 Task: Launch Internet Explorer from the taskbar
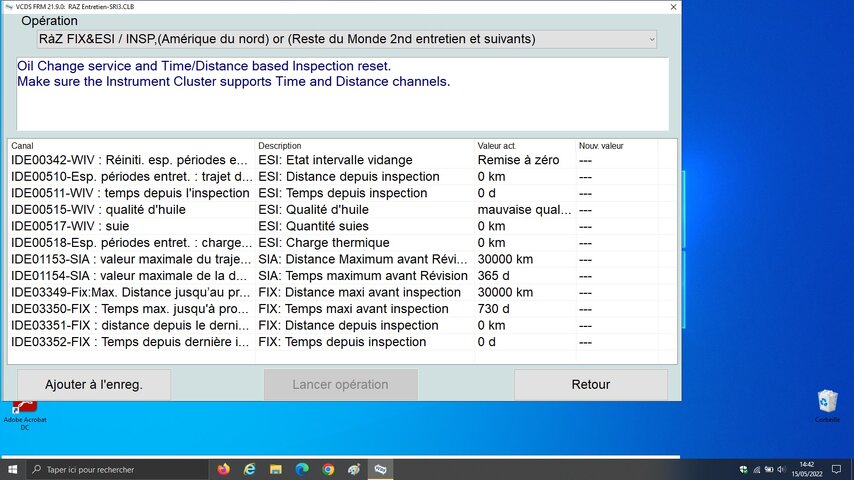pos(249,469)
